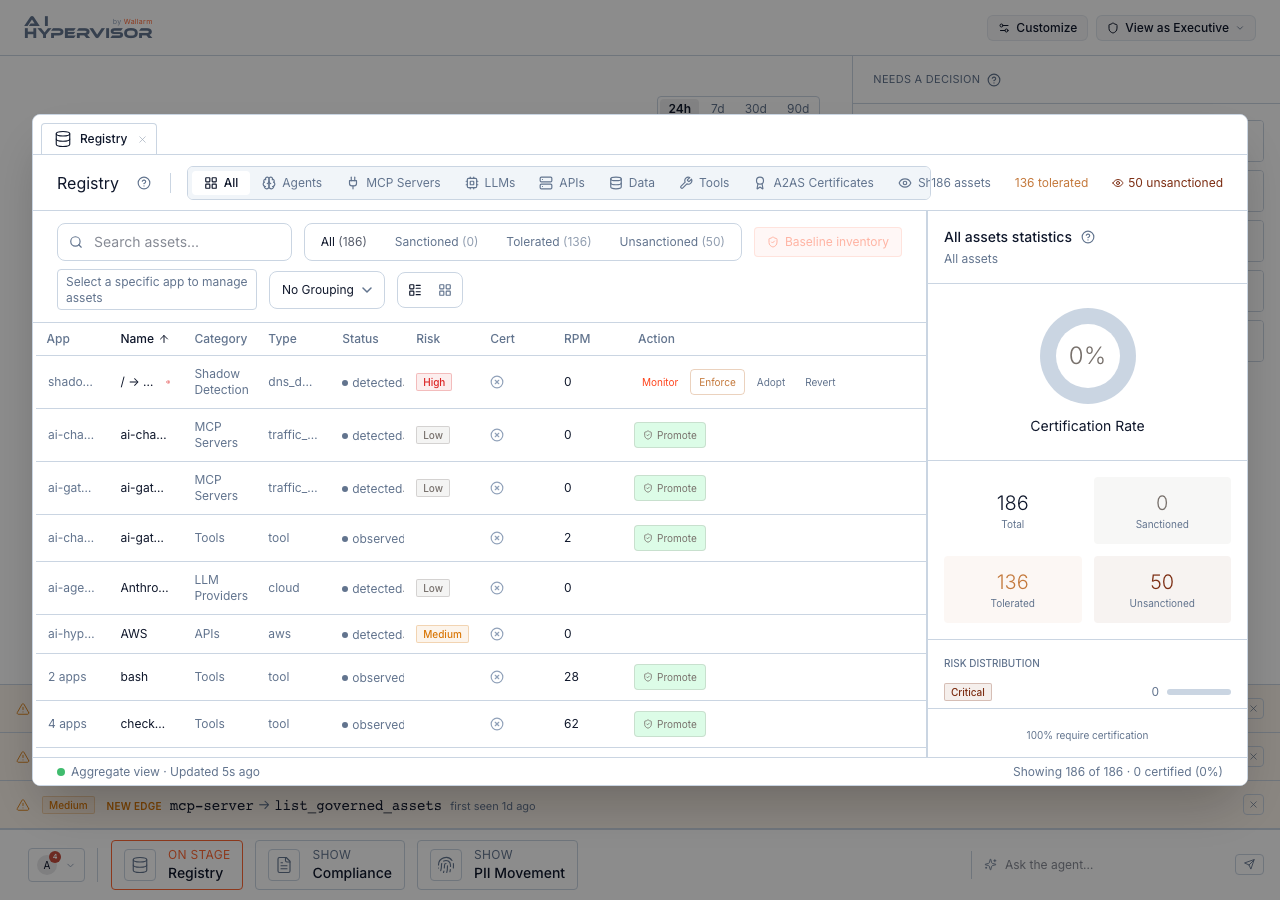Image resolution: width=1280 pixels, height=900 pixels.
Task: Show the PII Movement stage
Action: pos(497,865)
